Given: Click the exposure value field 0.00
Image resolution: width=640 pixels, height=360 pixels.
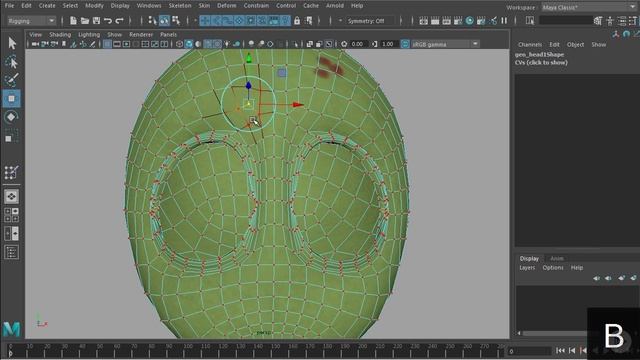Looking at the screenshot, I should click(358, 44).
